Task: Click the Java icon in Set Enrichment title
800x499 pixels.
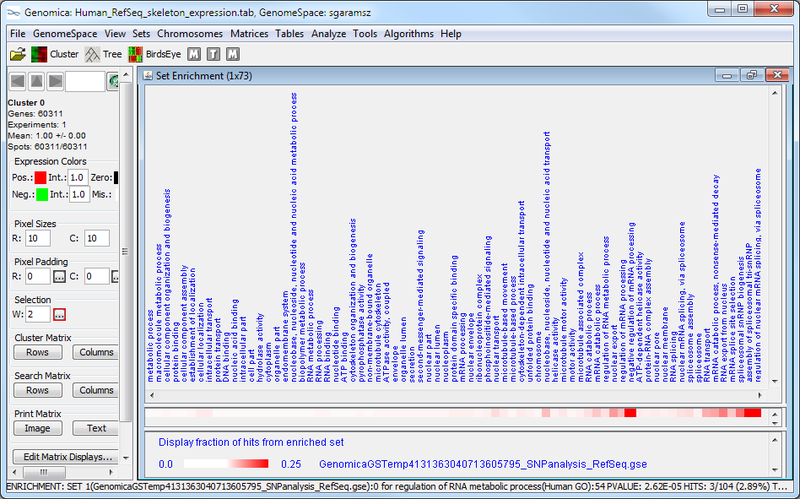Action: 147,76
